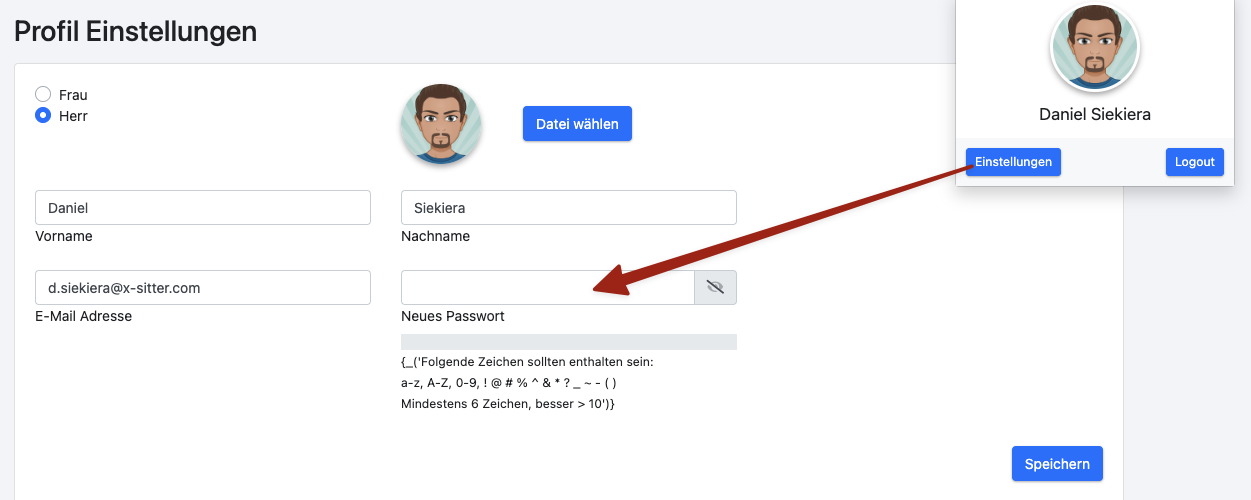Click the empty Neues Passwort input field
This screenshot has width=1251, height=500.
pos(548,288)
